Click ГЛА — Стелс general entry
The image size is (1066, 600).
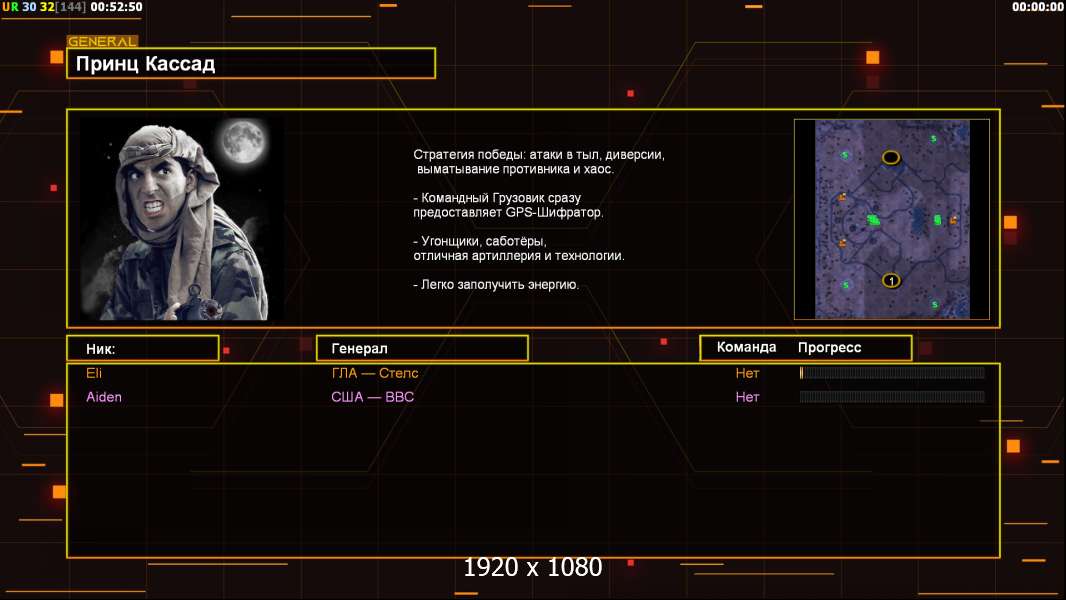point(375,373)
